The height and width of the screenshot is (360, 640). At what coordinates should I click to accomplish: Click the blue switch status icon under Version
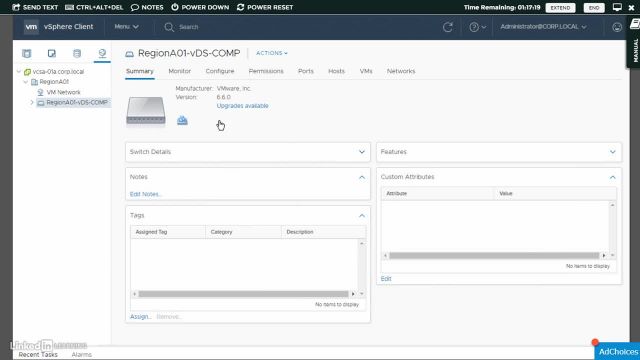(182, 120)
